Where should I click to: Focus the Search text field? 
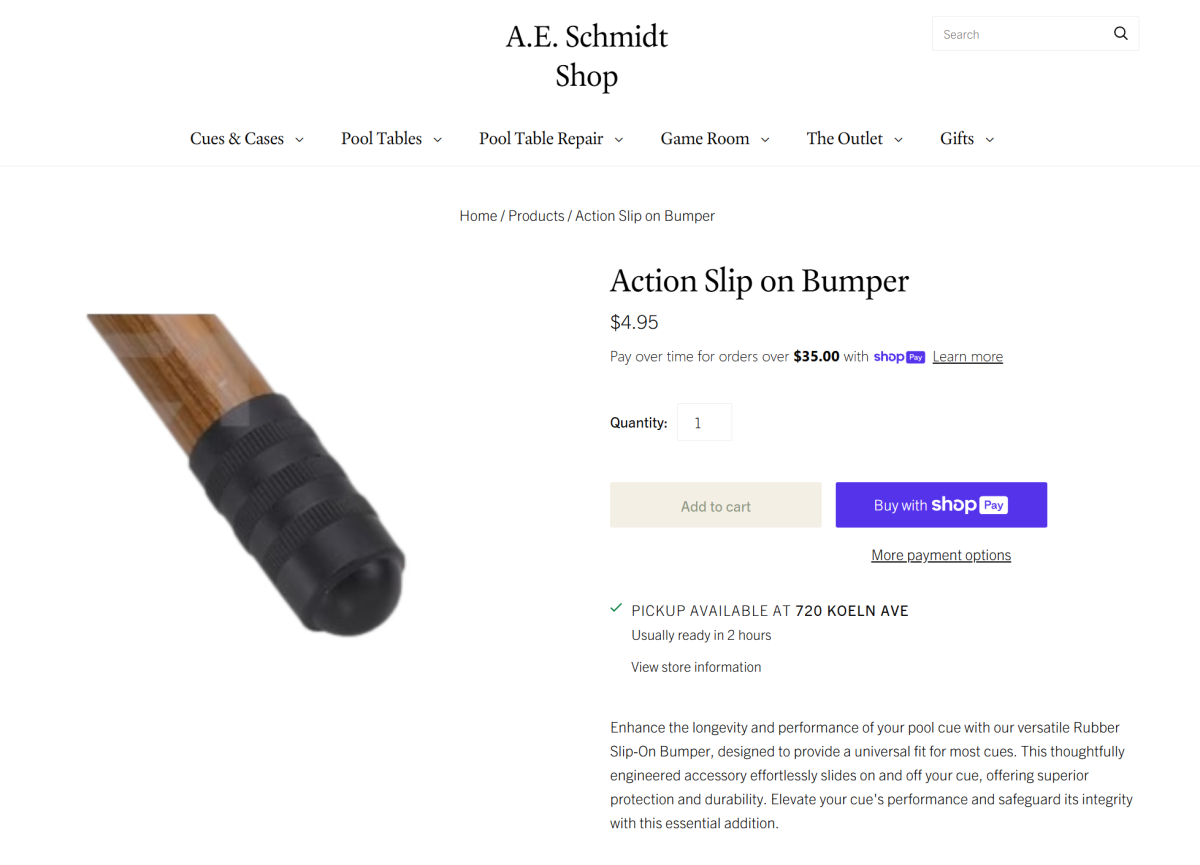(1018, 34)
